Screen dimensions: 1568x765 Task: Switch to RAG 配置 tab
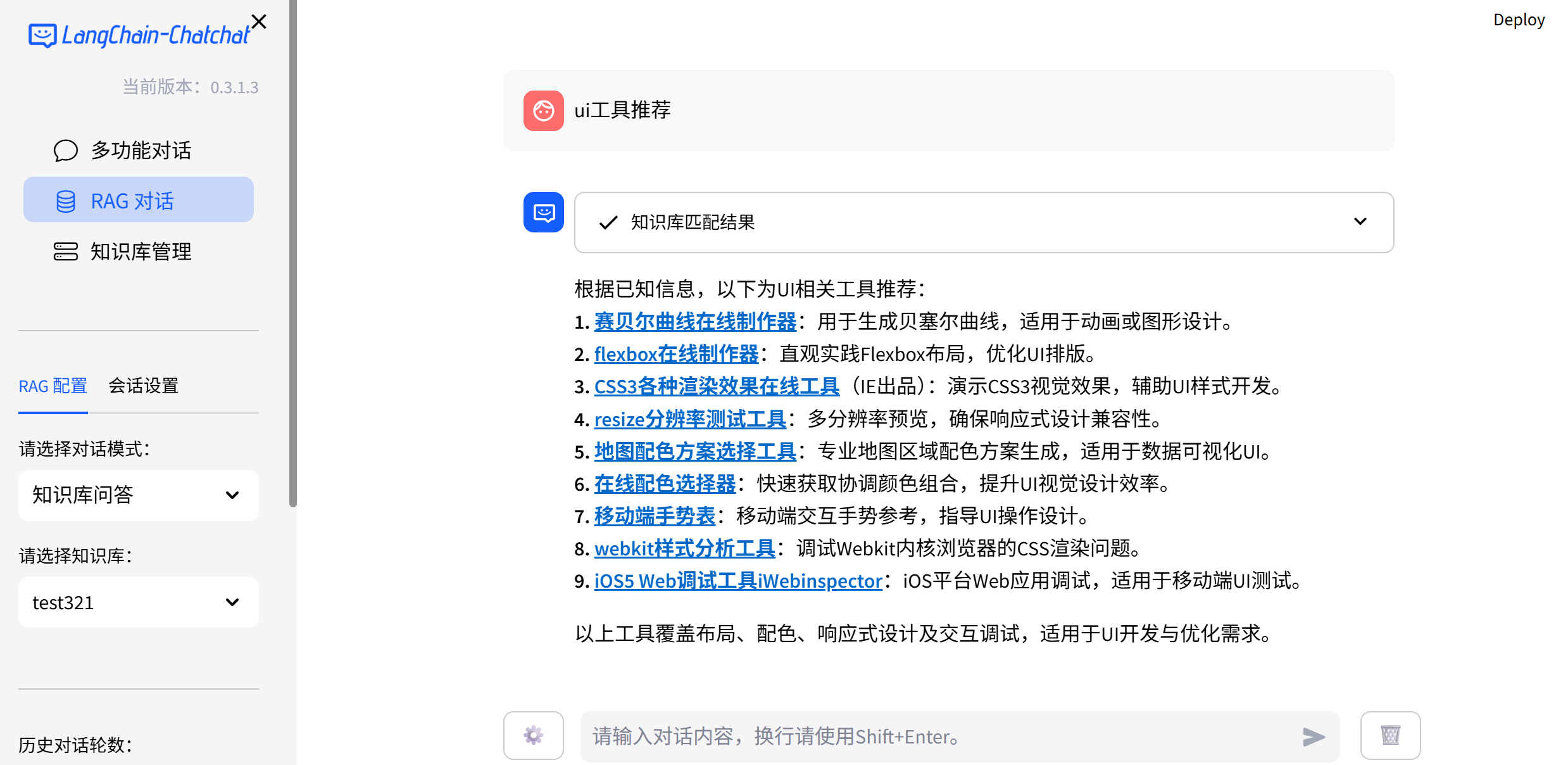coord(53,386)
